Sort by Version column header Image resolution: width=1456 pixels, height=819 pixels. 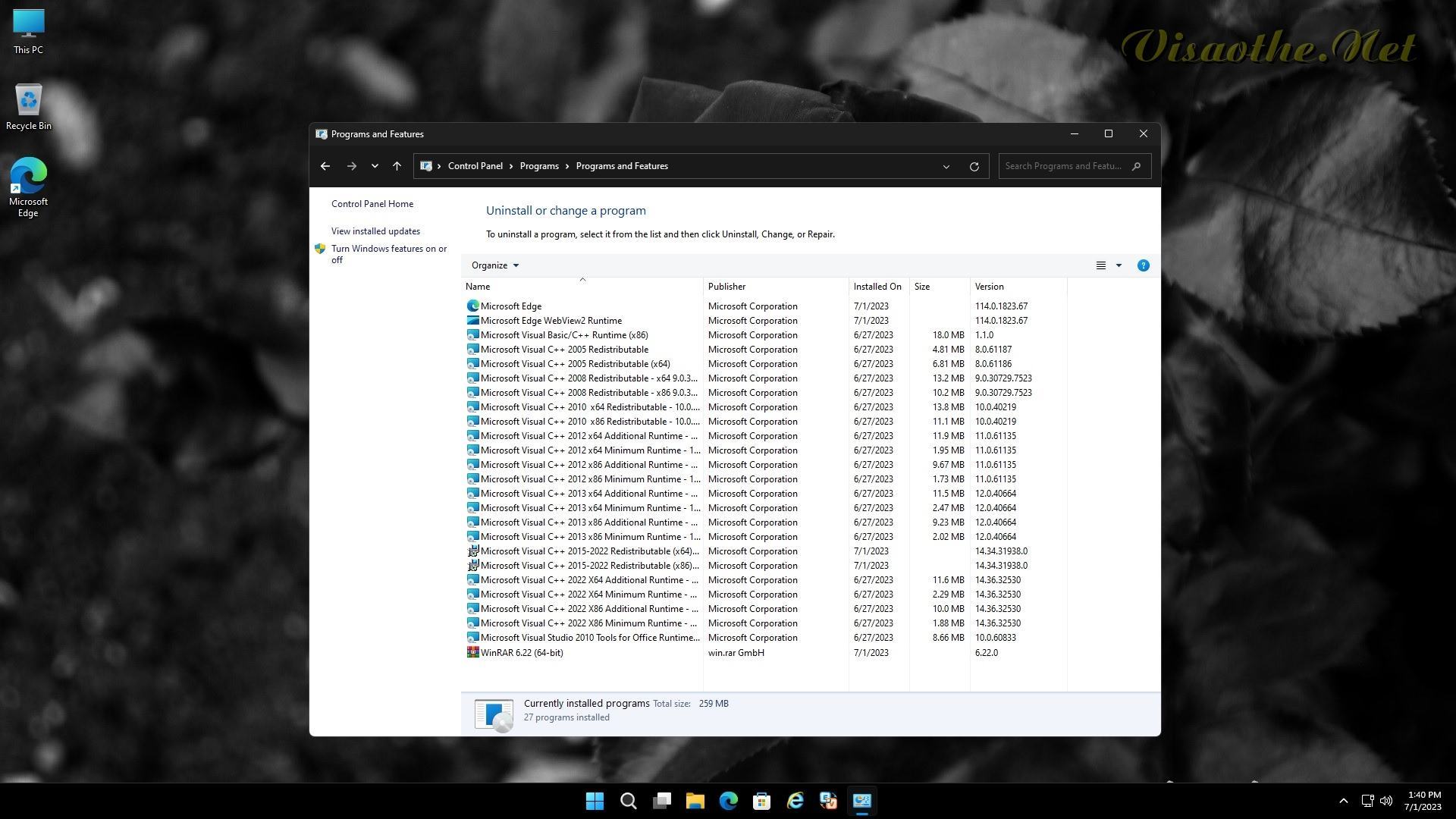(x=1018, y=287)
